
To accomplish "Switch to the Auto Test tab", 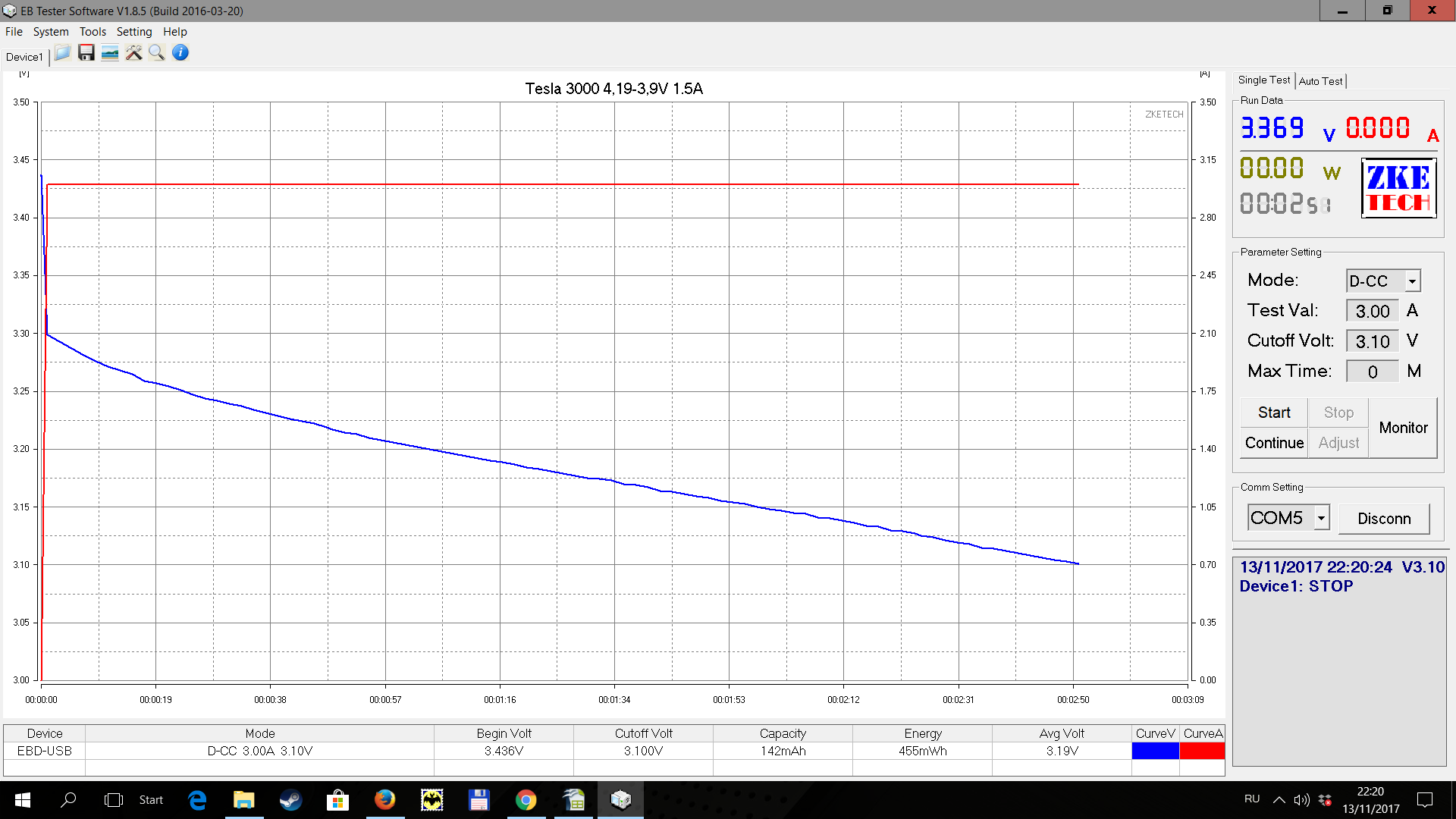I will coord(1320,81).
